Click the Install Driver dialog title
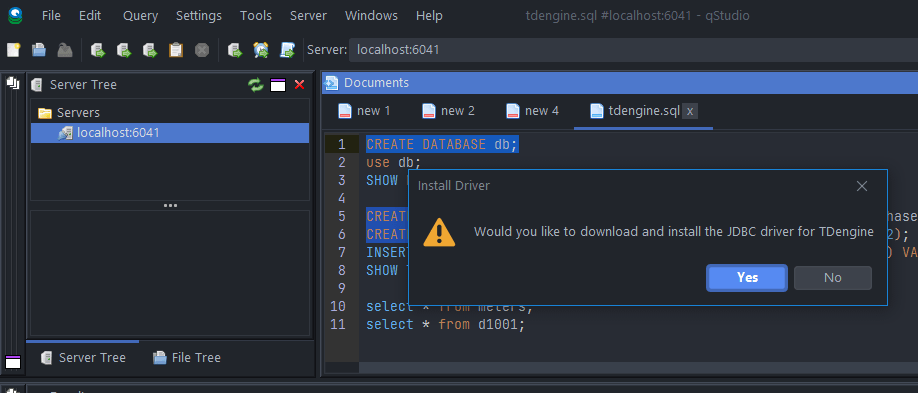Screen dimensions: 918x393 pos(454,186)
